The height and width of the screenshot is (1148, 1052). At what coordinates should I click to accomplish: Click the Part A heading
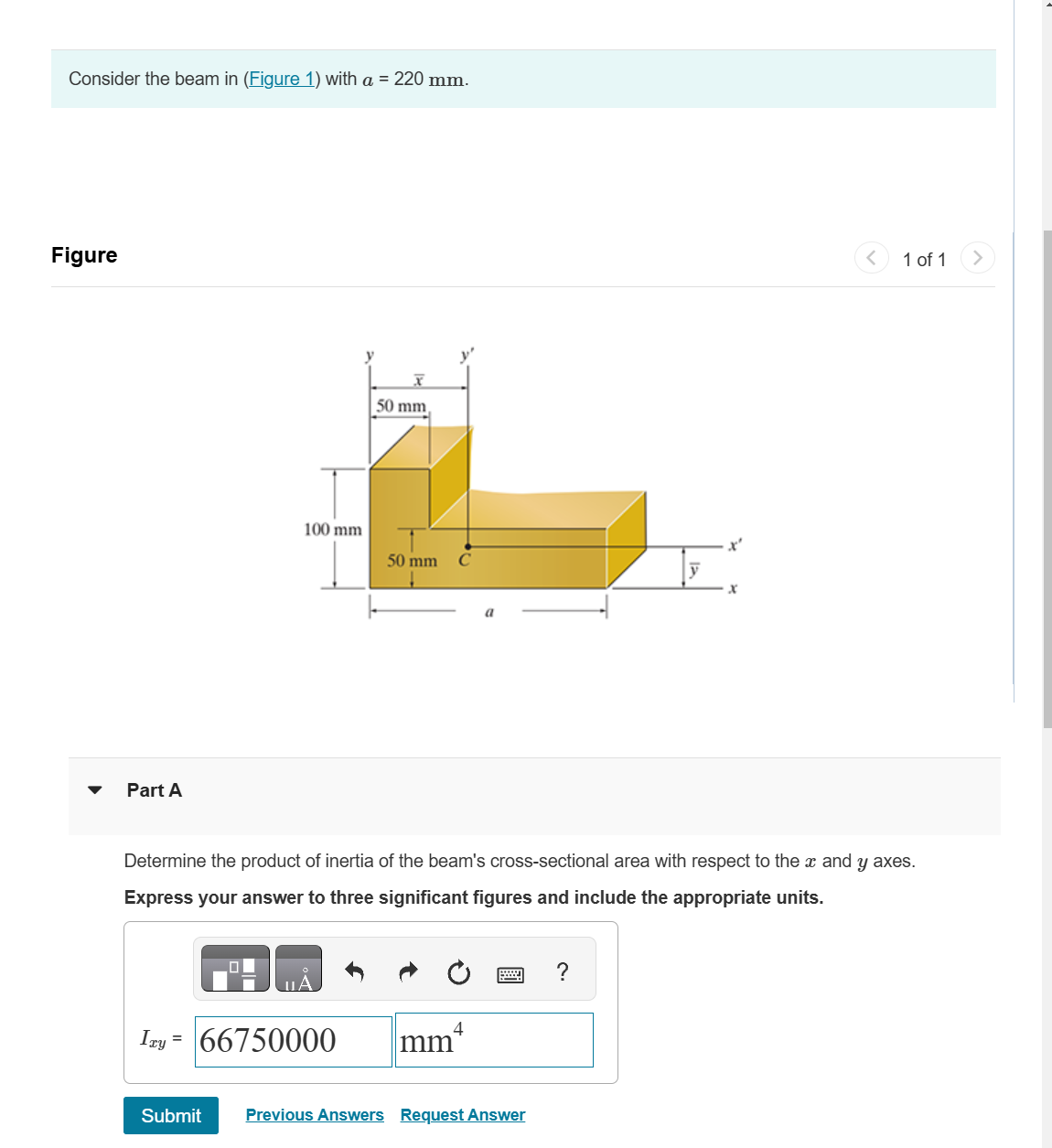pyautogui.click(x=154, y=789)
